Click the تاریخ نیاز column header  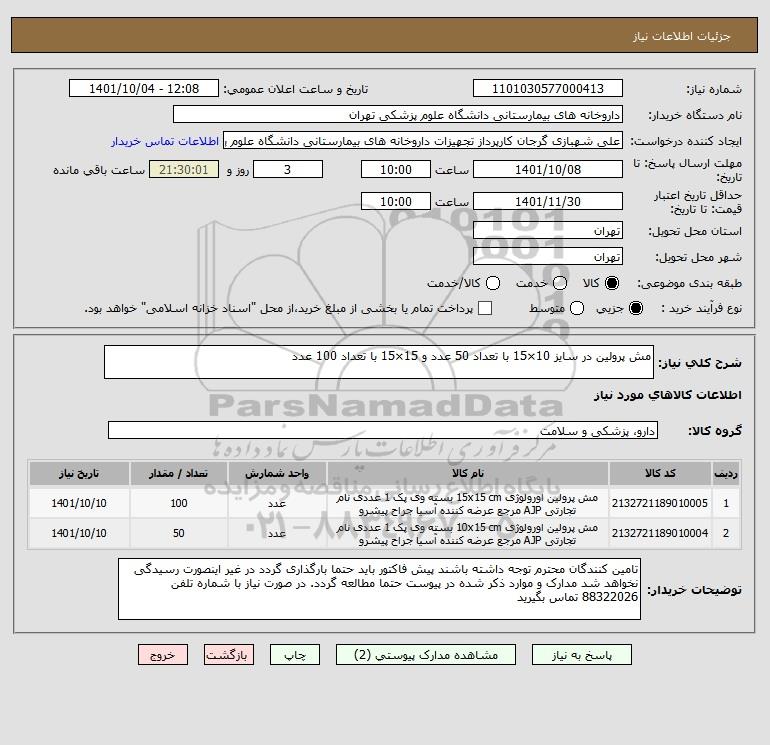coord(79,473)
